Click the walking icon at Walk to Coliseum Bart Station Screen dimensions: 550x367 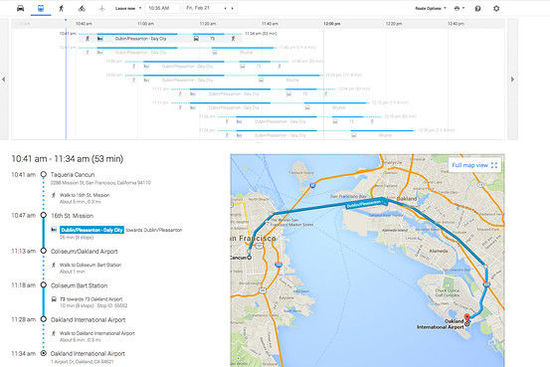click(54, 265)
